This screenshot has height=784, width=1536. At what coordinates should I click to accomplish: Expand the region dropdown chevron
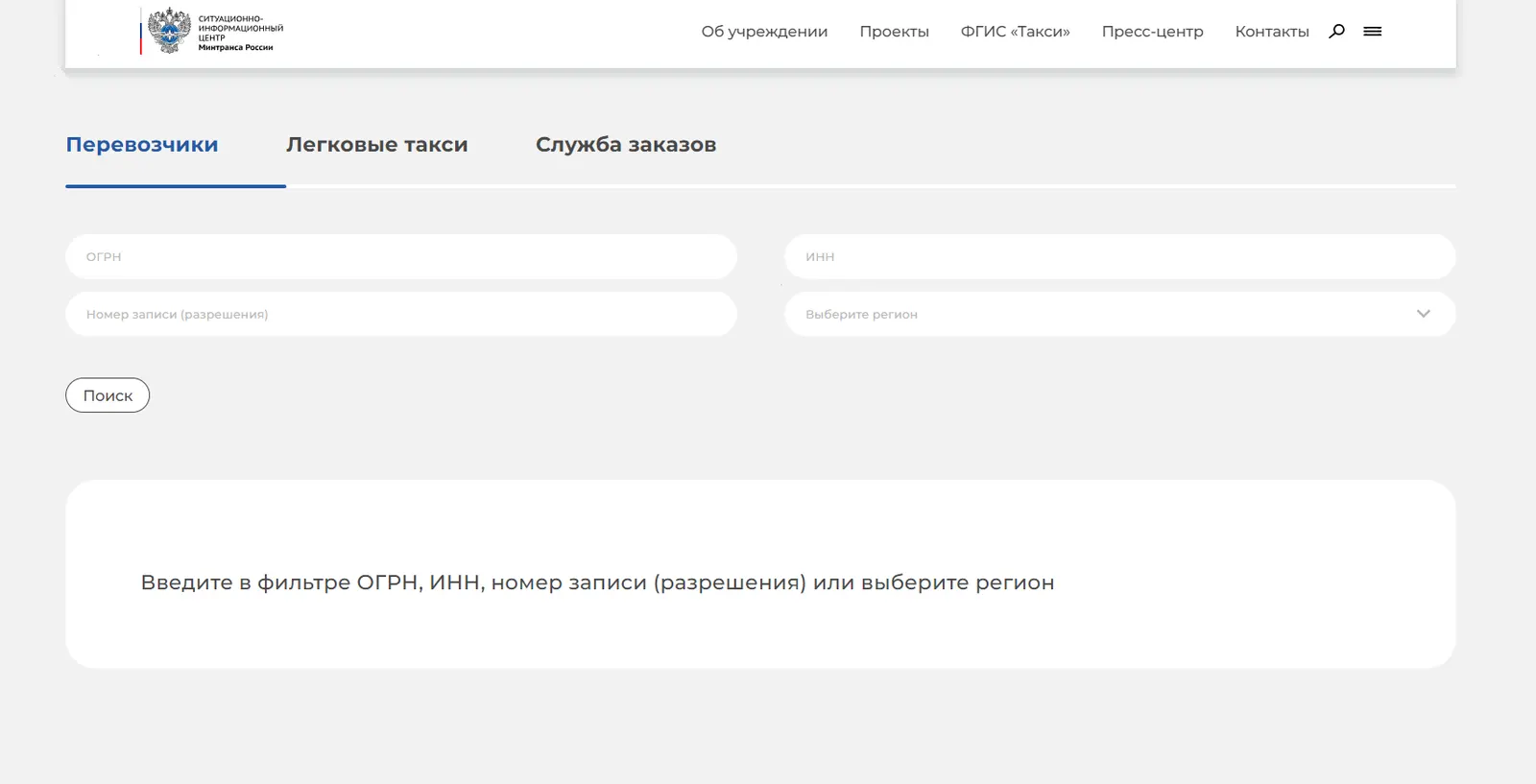1423,314
